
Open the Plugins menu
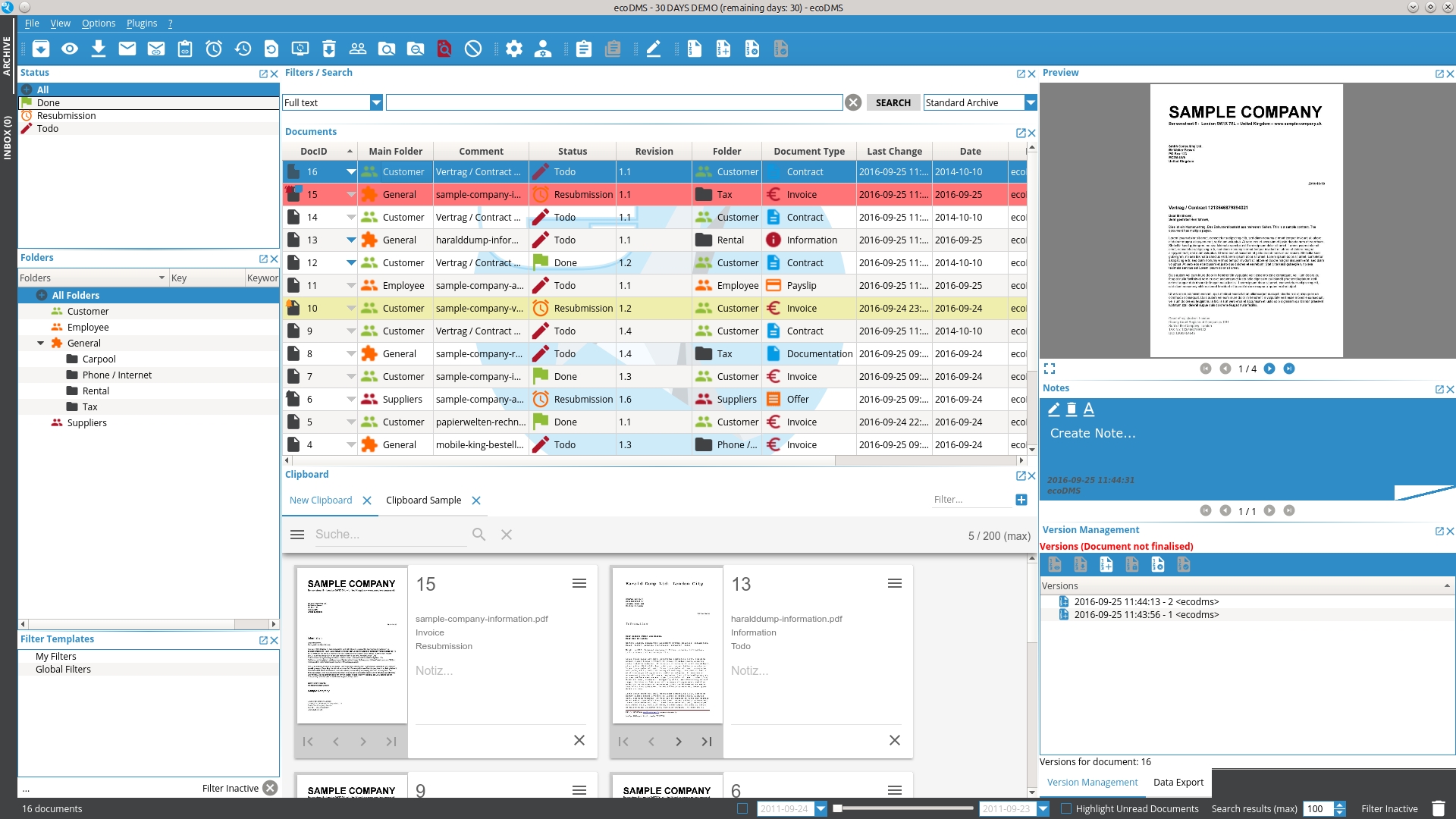tap(142, 24)
